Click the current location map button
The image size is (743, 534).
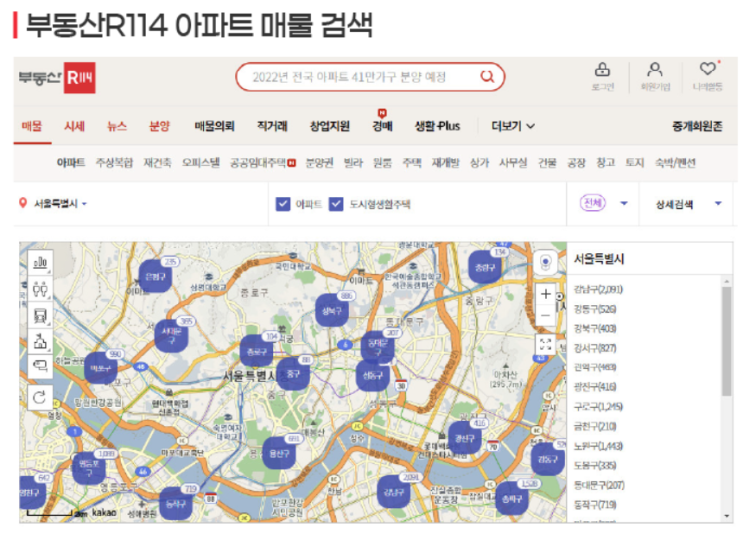click(x=545, y=262)
